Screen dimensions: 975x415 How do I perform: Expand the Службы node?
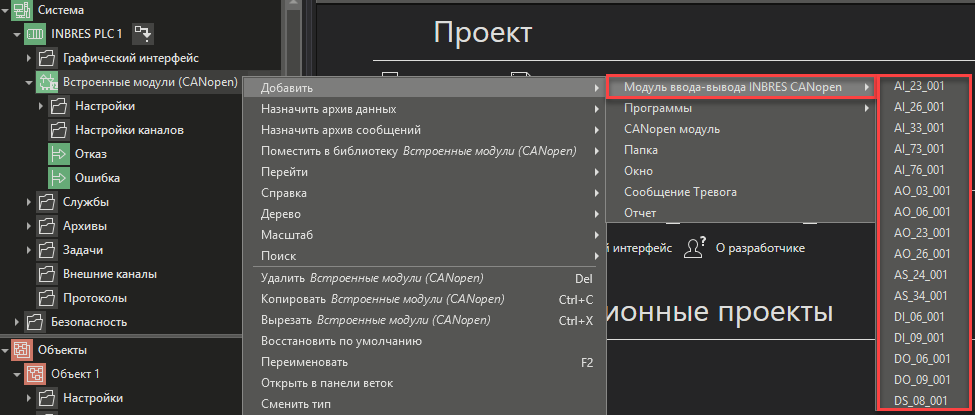tap(29, 202)
